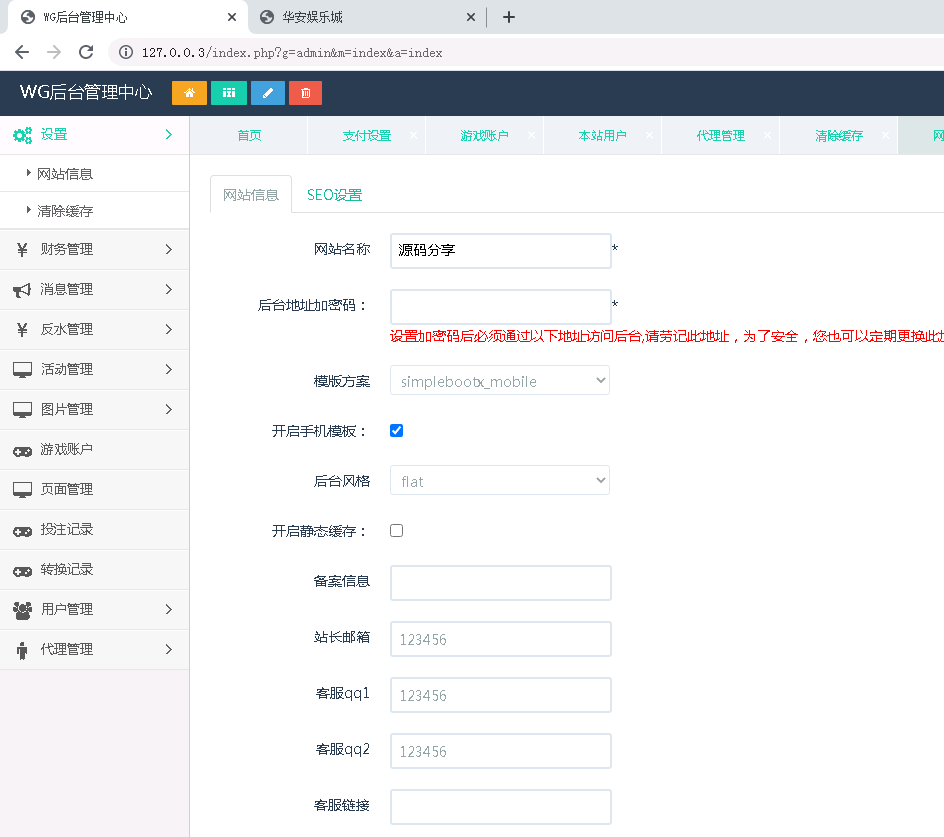Expand the 图片管理 chevron
The image size is (944, 837).
click(169, 409)
